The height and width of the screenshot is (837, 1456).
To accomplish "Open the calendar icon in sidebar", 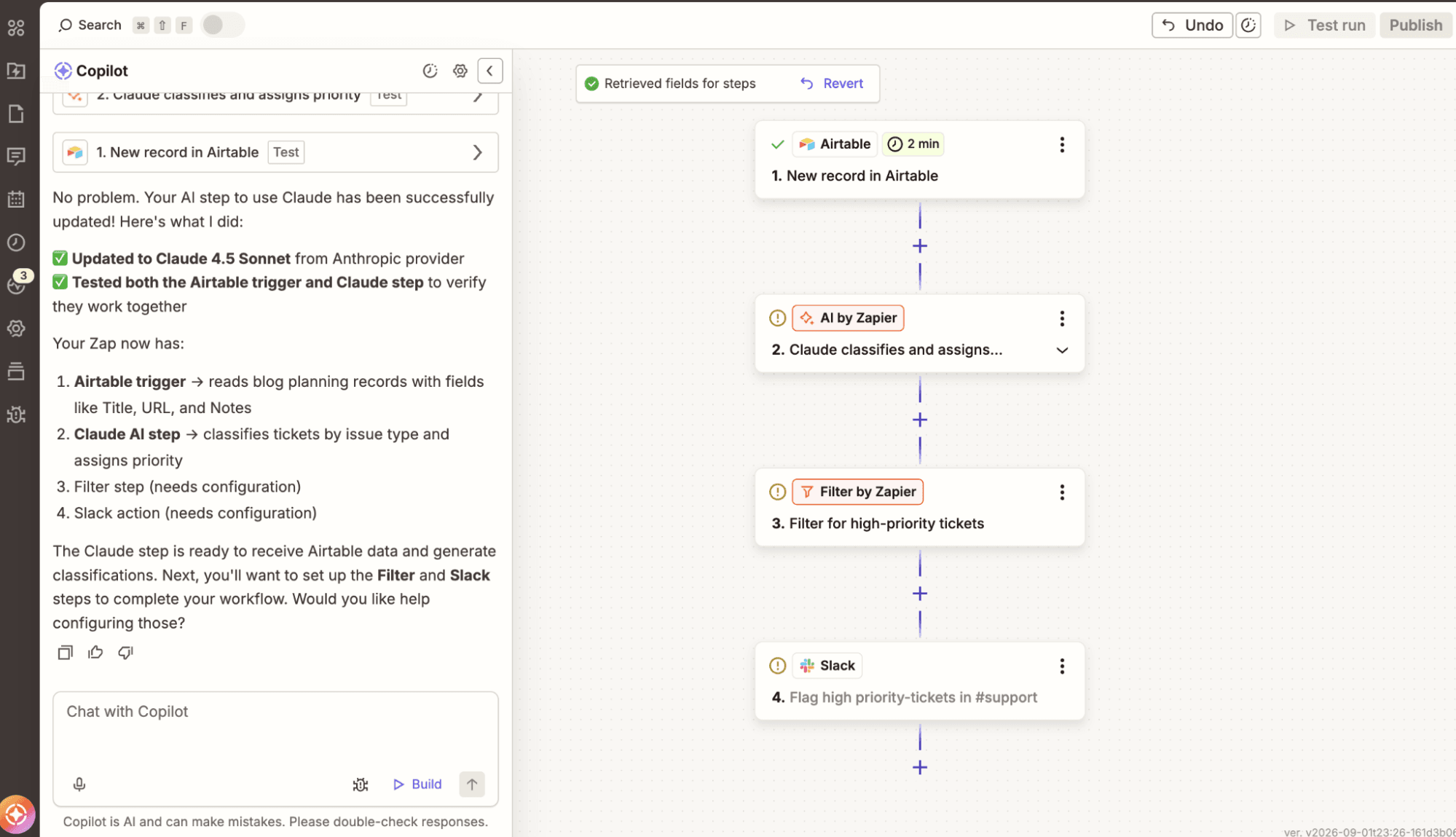I will [x=16, y=199].
